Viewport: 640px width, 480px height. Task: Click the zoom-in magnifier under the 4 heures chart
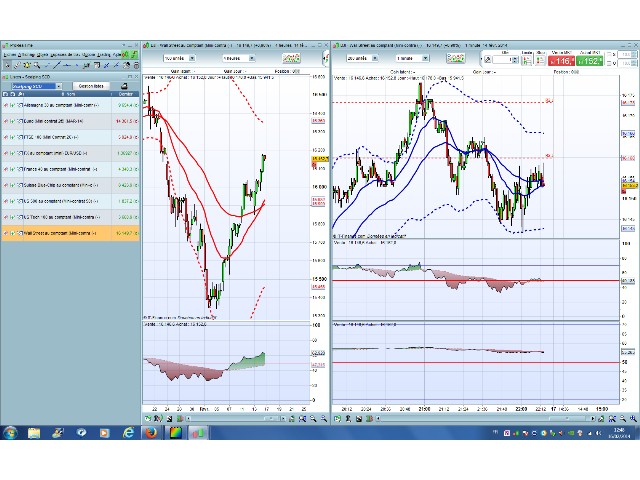click(313, 418)
